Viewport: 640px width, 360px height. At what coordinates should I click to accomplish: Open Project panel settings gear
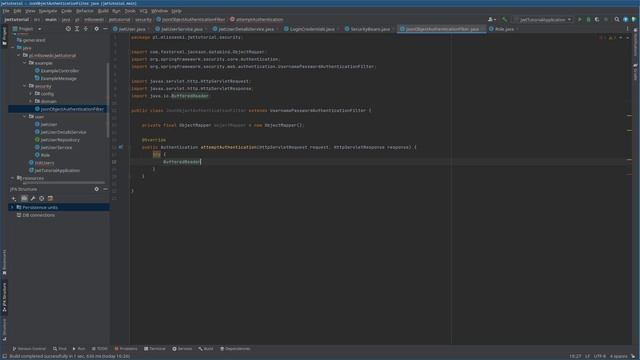[x=96, y=29]
